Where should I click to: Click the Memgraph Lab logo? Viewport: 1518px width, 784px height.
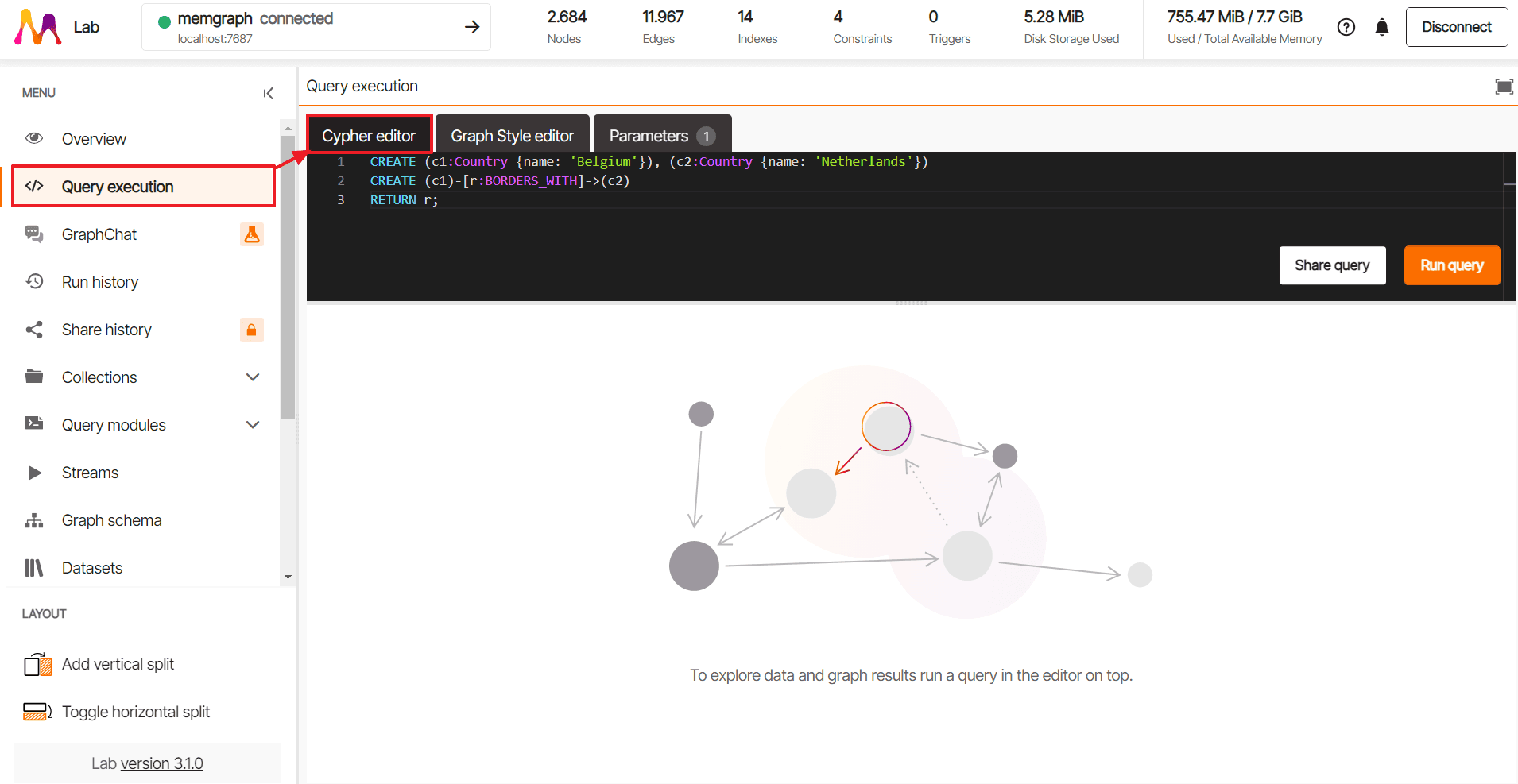tap(37, 27)
